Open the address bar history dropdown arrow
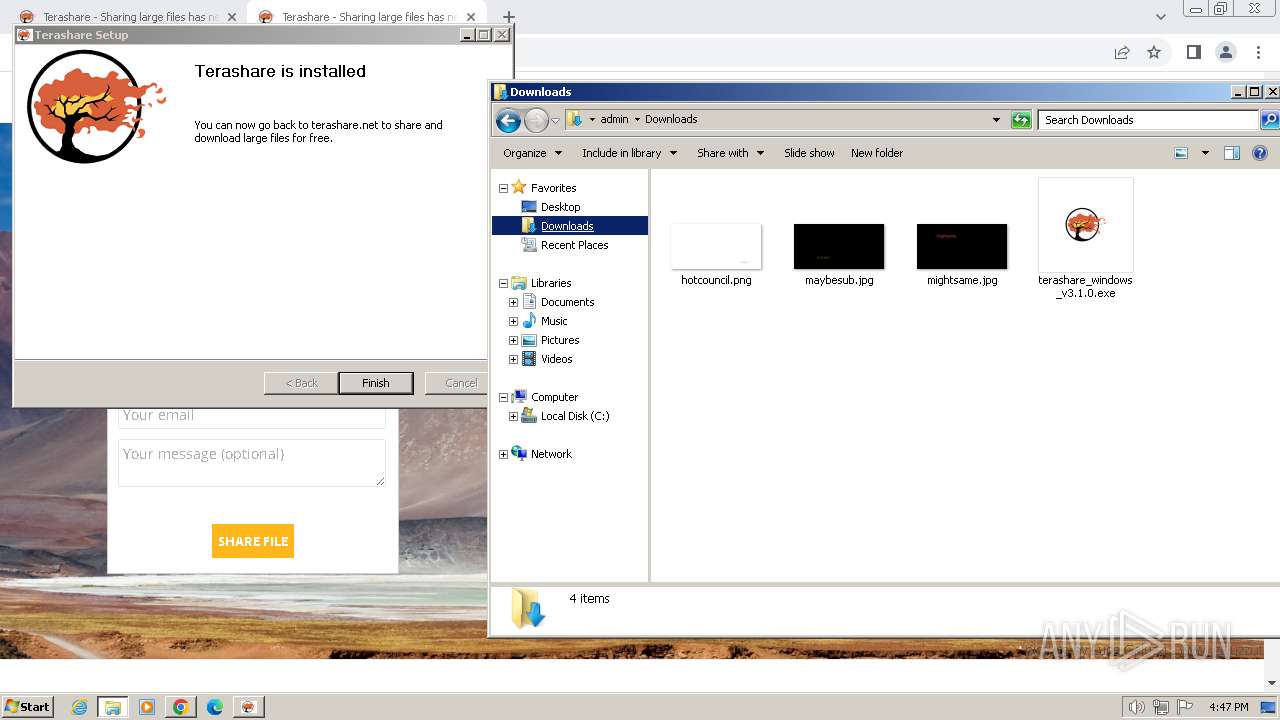 coord(996,120)
